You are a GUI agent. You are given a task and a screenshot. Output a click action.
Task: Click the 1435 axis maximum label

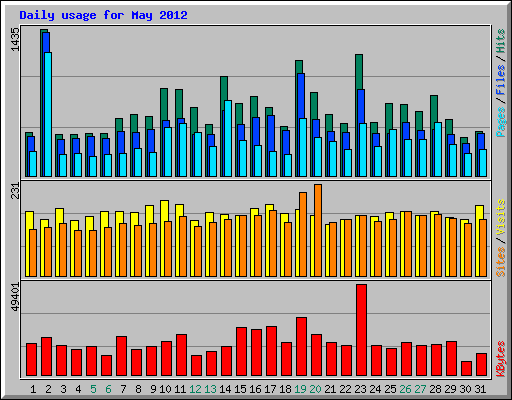(15, 39)
